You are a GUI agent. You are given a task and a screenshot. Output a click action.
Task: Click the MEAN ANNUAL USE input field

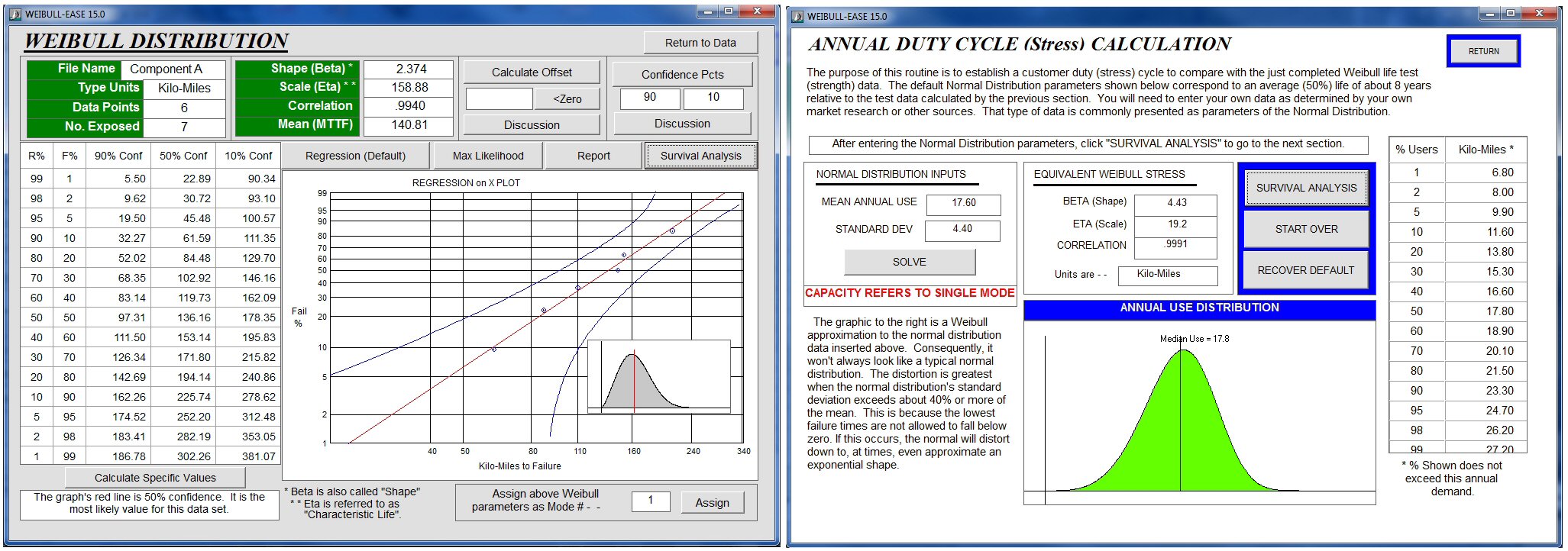pos(963,204)
